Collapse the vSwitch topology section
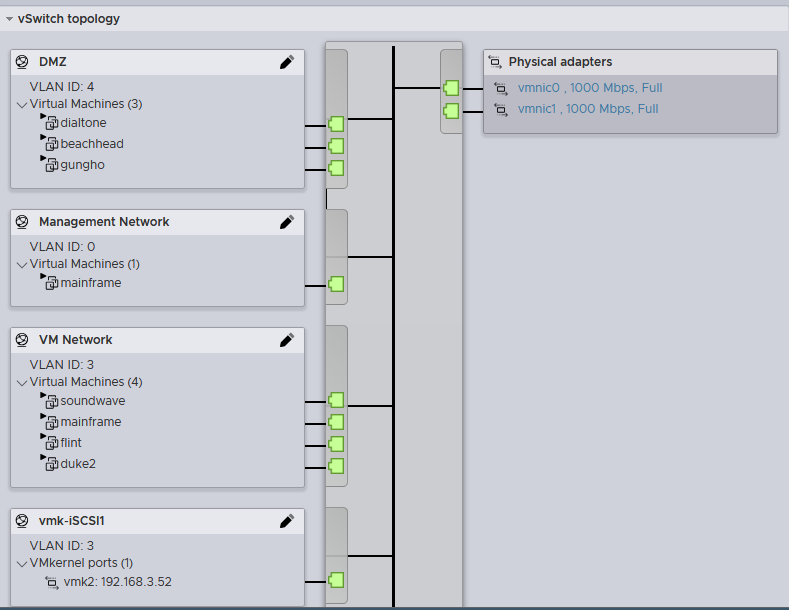 pos(9,19)
